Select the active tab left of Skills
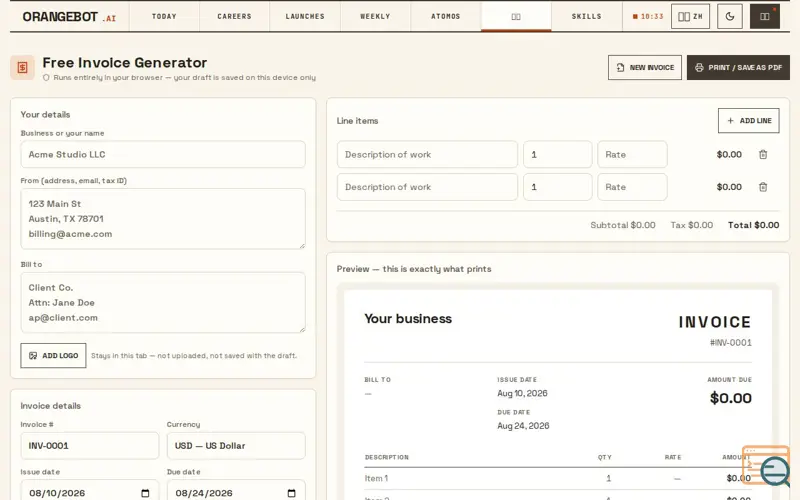The width and height of the screenshot is (800, 500). click(516, 16)
